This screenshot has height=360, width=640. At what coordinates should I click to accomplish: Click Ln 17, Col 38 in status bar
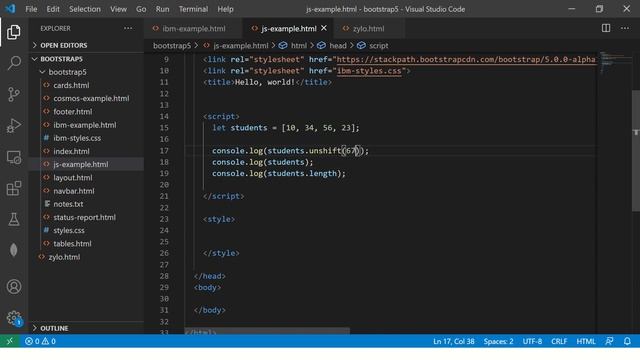[x=453, y=341]
